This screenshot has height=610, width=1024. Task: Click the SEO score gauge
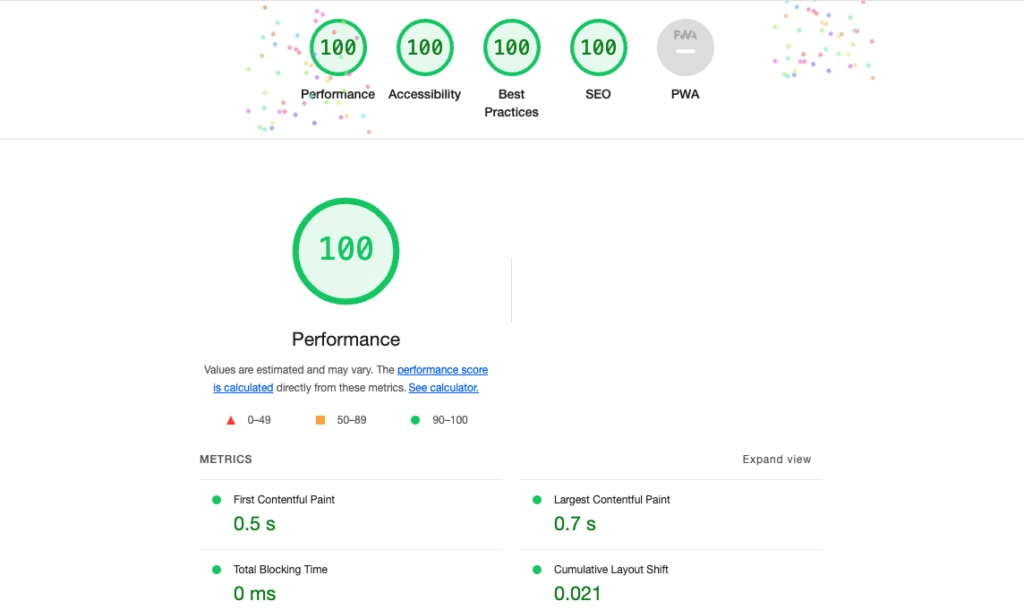[x=598, y=47]
